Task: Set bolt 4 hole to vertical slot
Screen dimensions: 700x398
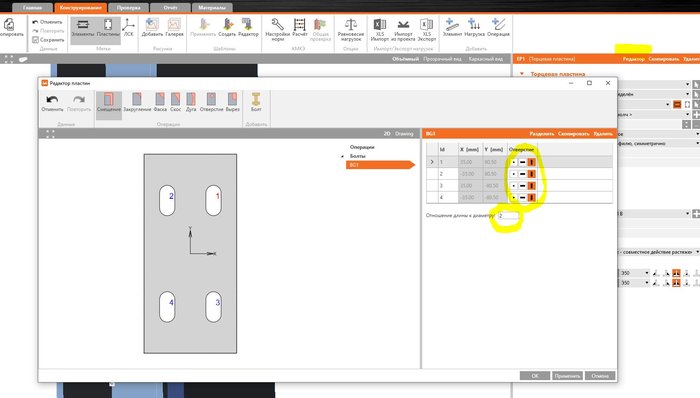Action: (x=531, y=197)
